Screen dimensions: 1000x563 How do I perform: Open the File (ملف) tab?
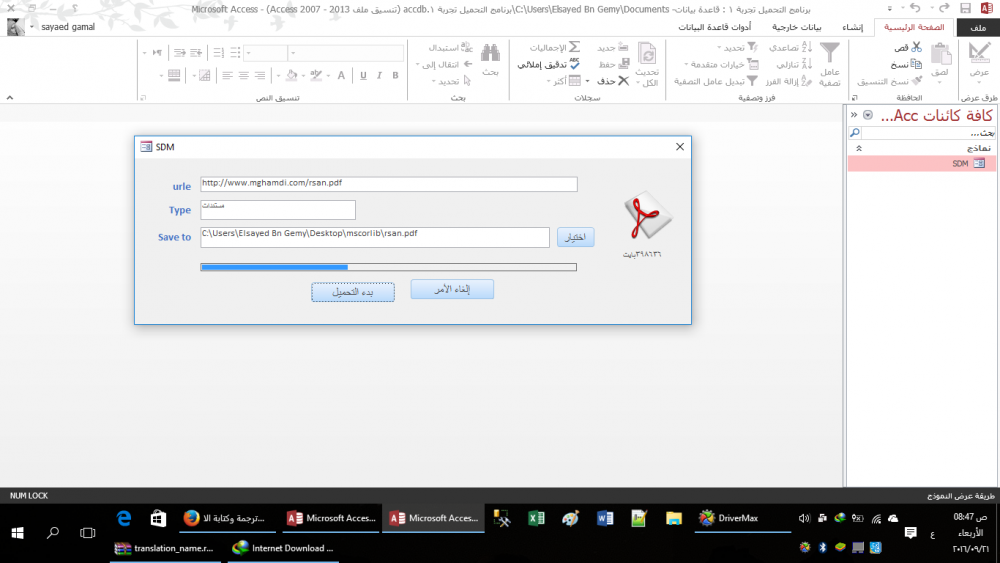tap(978, 27)
